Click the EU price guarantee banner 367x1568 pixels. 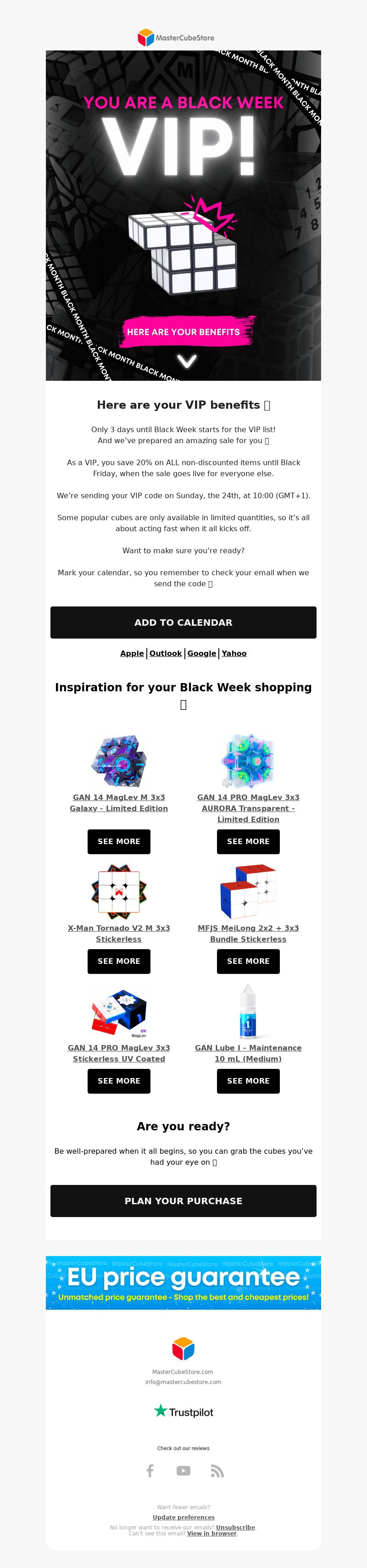tap(183, 1283)
